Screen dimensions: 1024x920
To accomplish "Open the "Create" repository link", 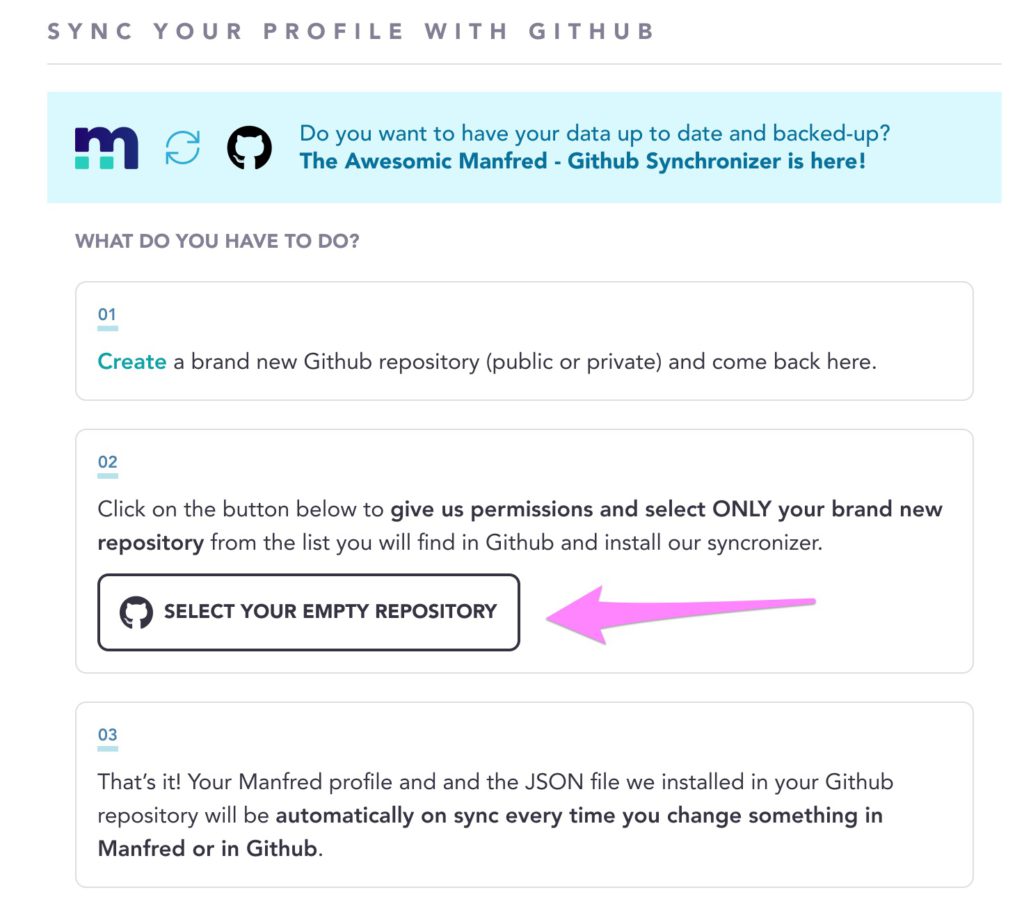I will [131, 361].
